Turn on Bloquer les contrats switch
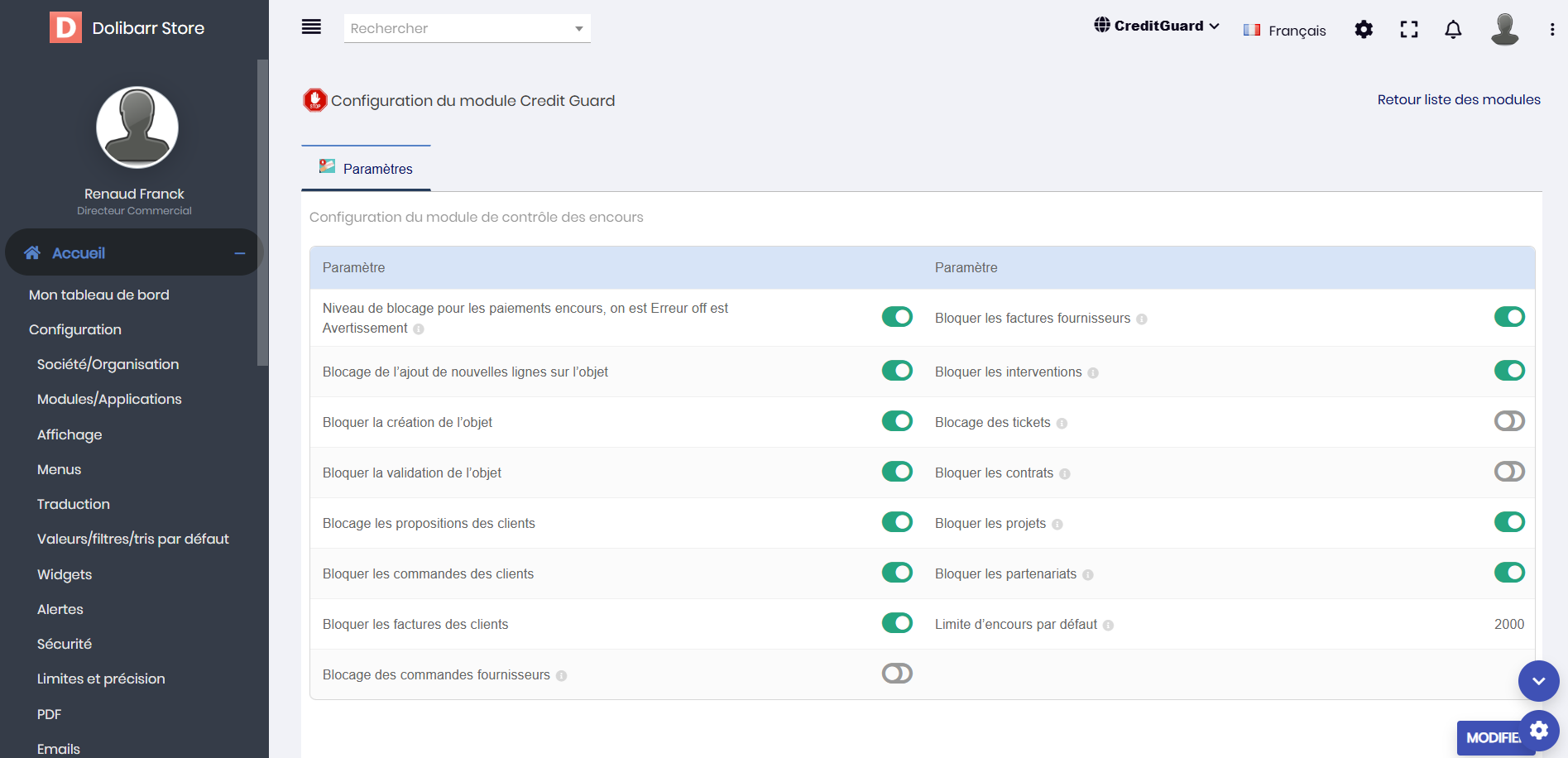 coord(1508,472)
